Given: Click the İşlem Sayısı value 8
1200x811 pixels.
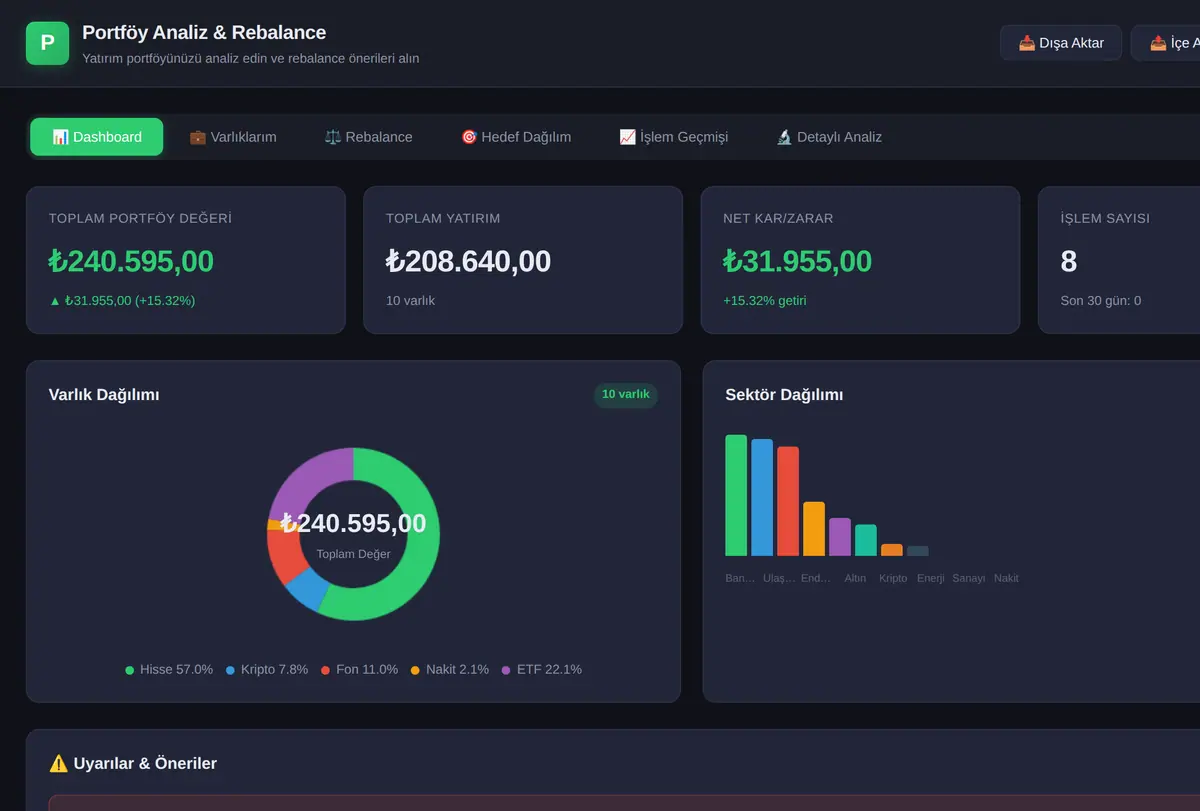Looking at the screenshot, I should point(1069,261).
